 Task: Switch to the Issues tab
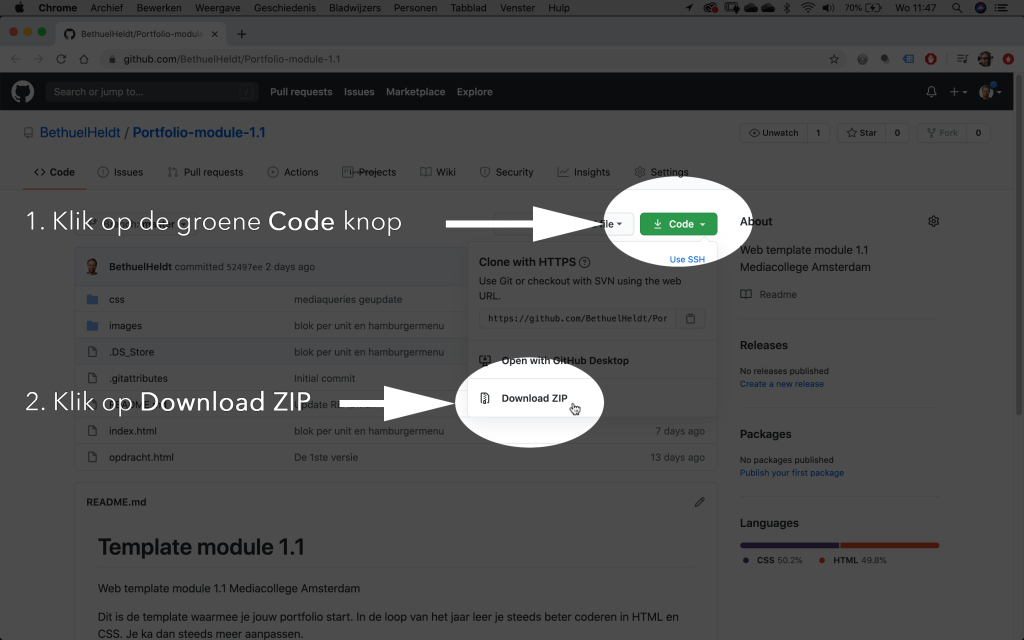(x=120, y=172)
